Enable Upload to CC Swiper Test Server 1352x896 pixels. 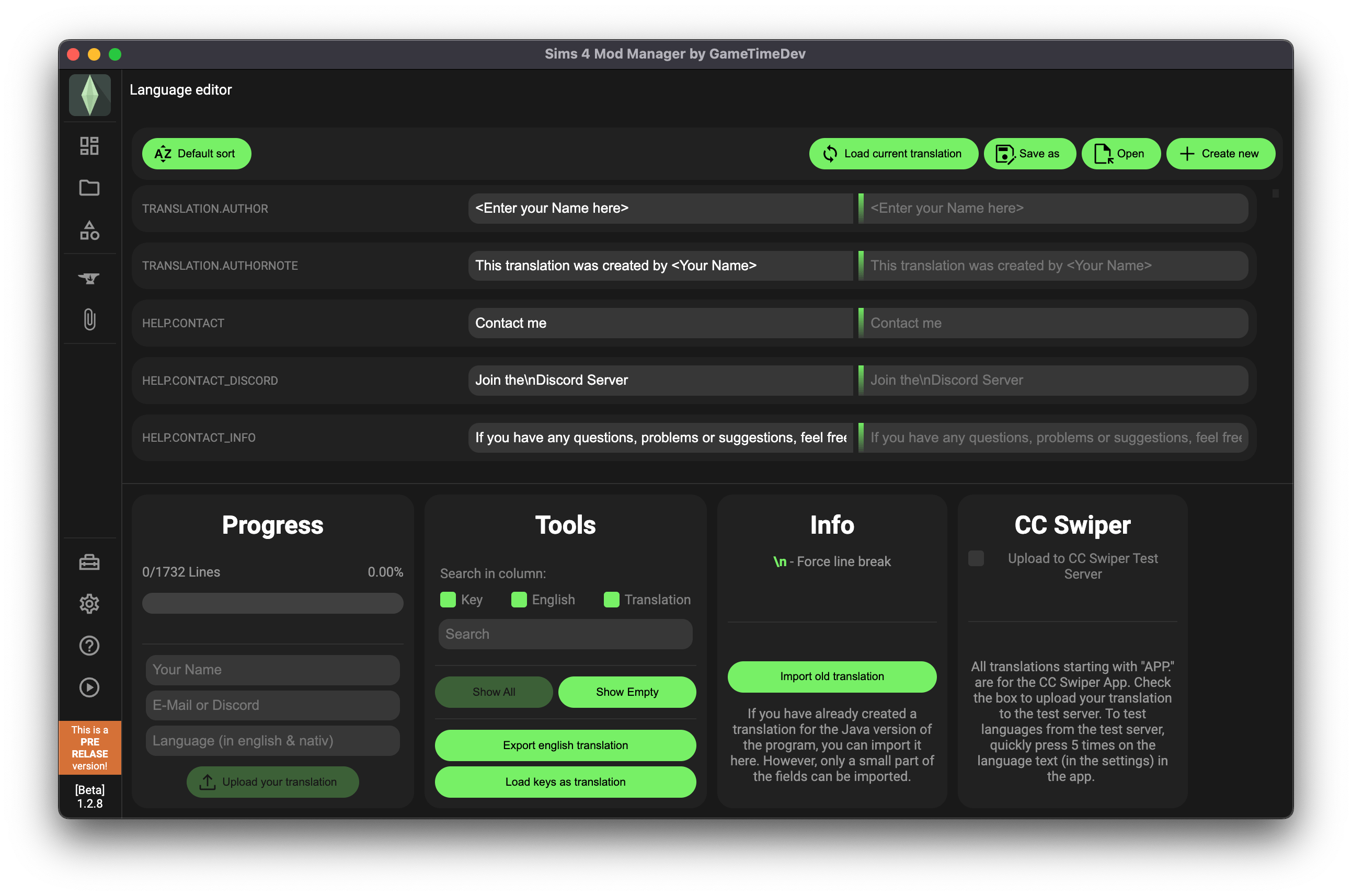tap(976, 558)
